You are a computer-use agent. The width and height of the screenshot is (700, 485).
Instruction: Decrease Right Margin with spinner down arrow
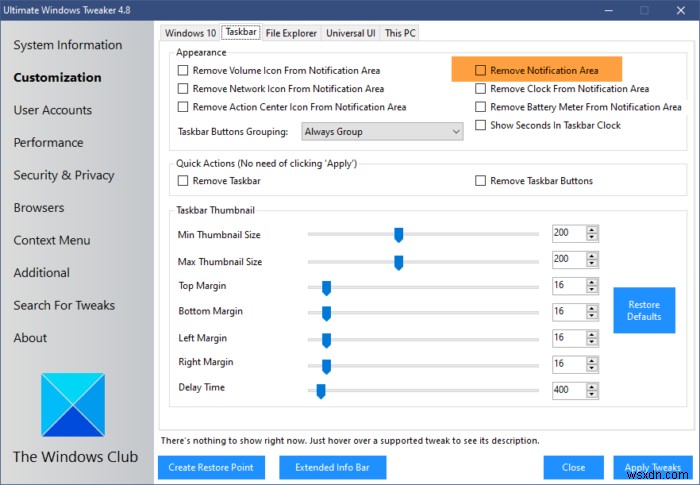[592, 368]
